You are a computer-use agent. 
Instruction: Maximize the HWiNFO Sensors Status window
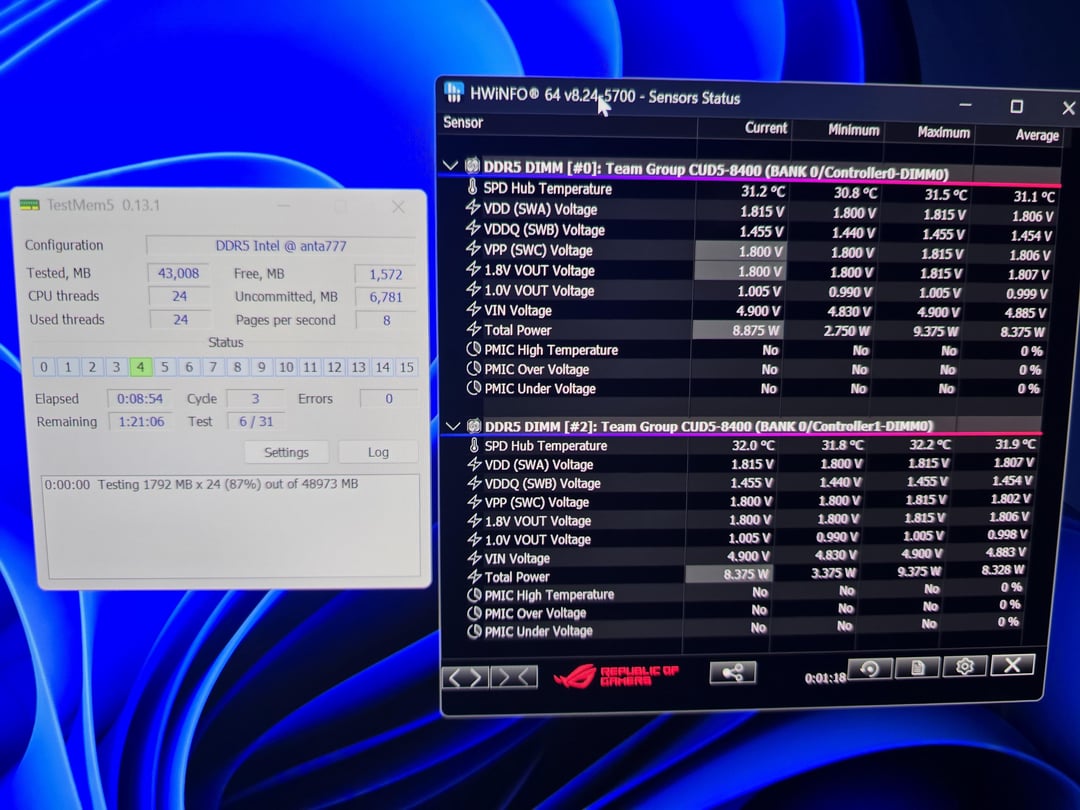point(1016,106)
